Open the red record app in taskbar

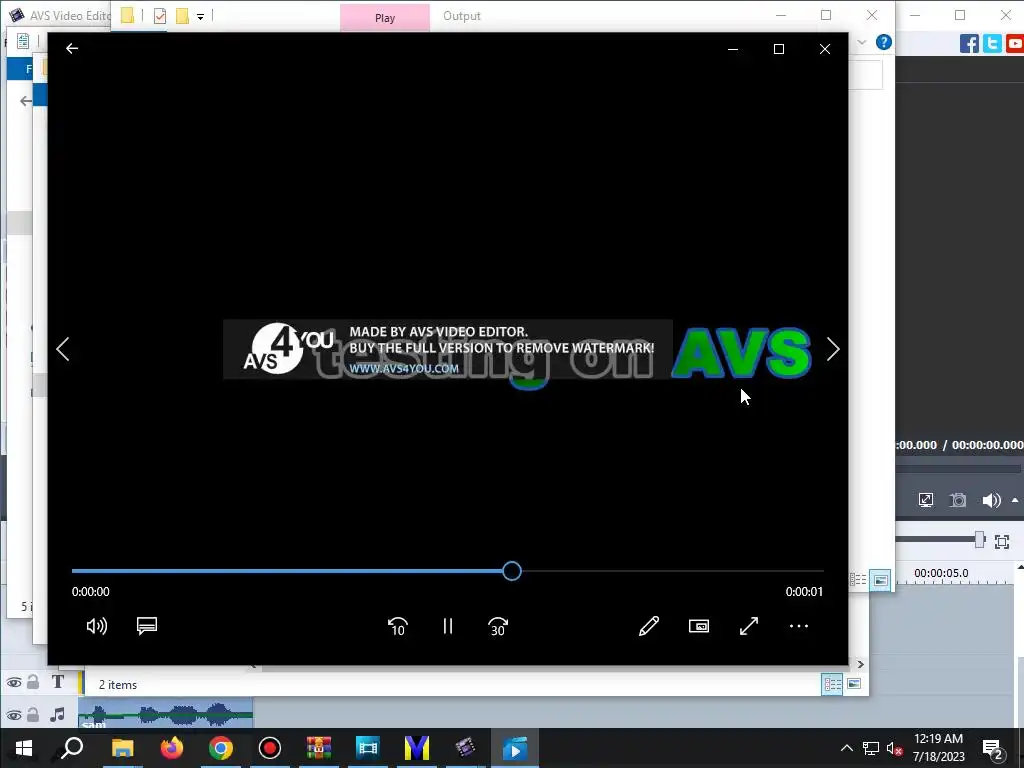(x=270, y=748)
